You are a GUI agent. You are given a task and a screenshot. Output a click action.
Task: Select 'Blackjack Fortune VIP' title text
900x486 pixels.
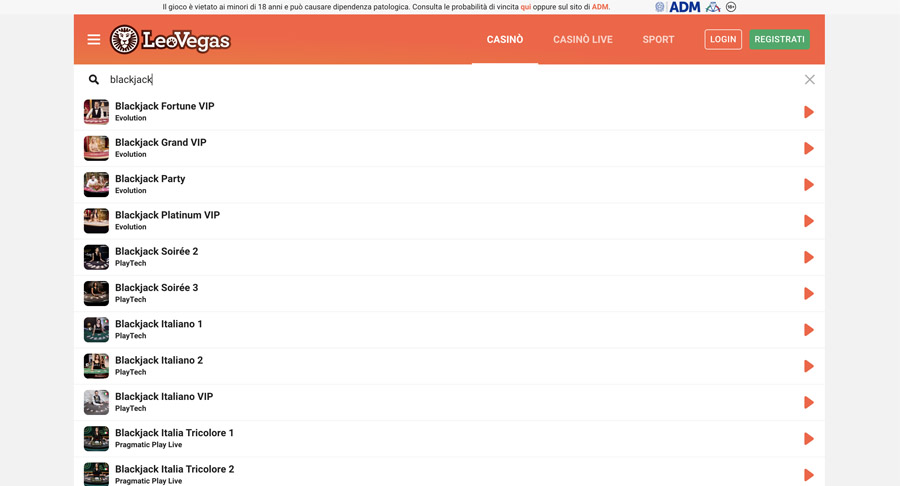pyautogui.click(x=165, y=106)
